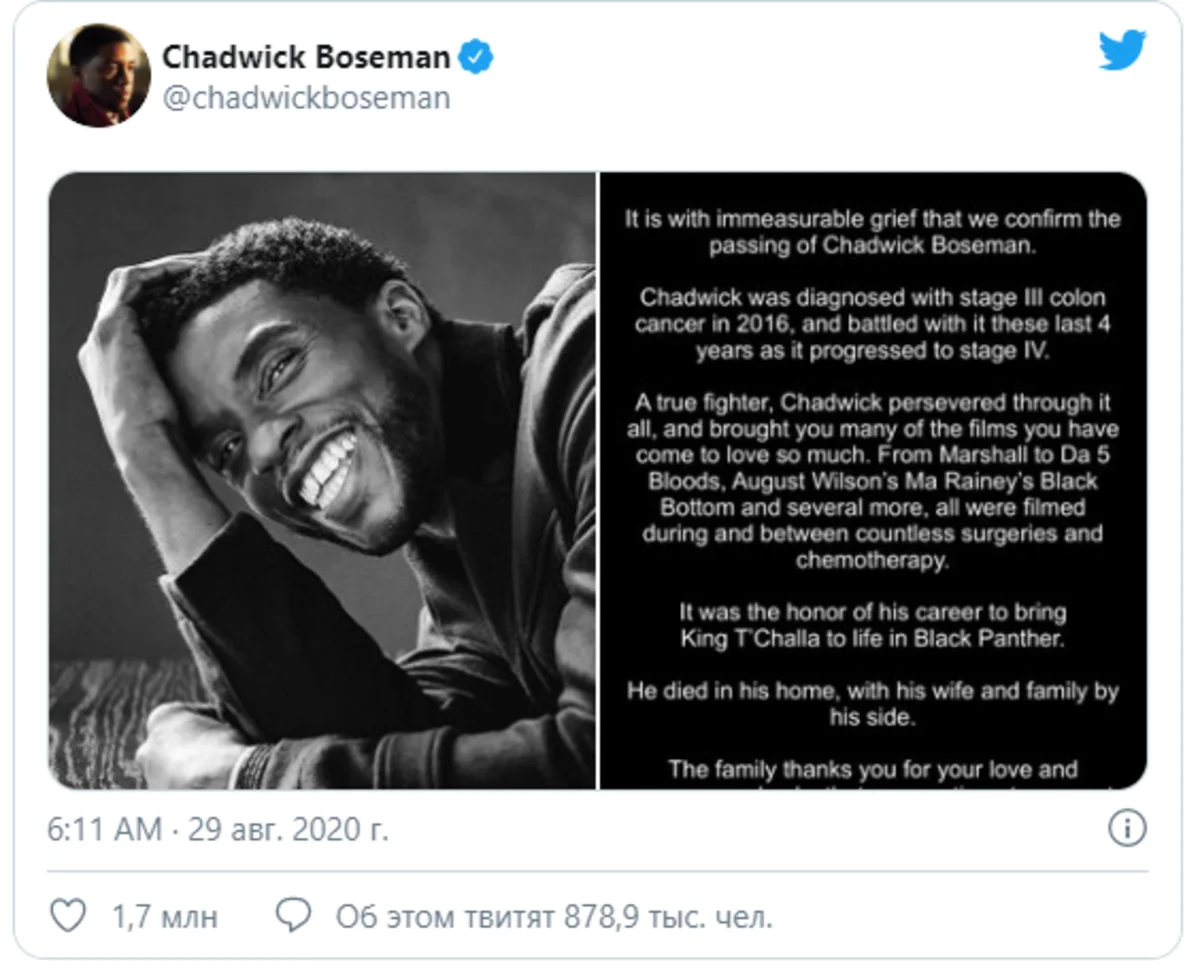The image size is (1200, 966).
Task: Open "Об этом твитят 878,9 тыс. чел." link
Action: [553, 916]
